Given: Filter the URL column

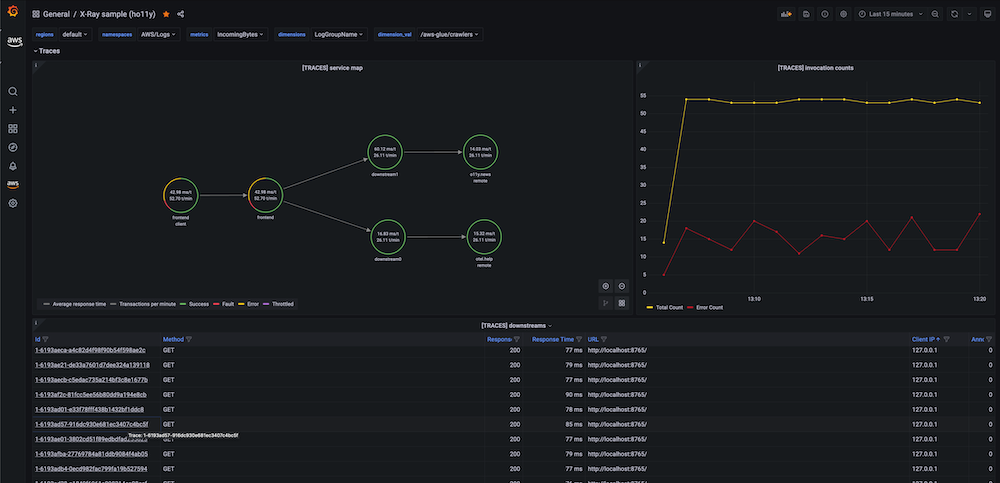Looking at the screenshot, I should 604,339.
